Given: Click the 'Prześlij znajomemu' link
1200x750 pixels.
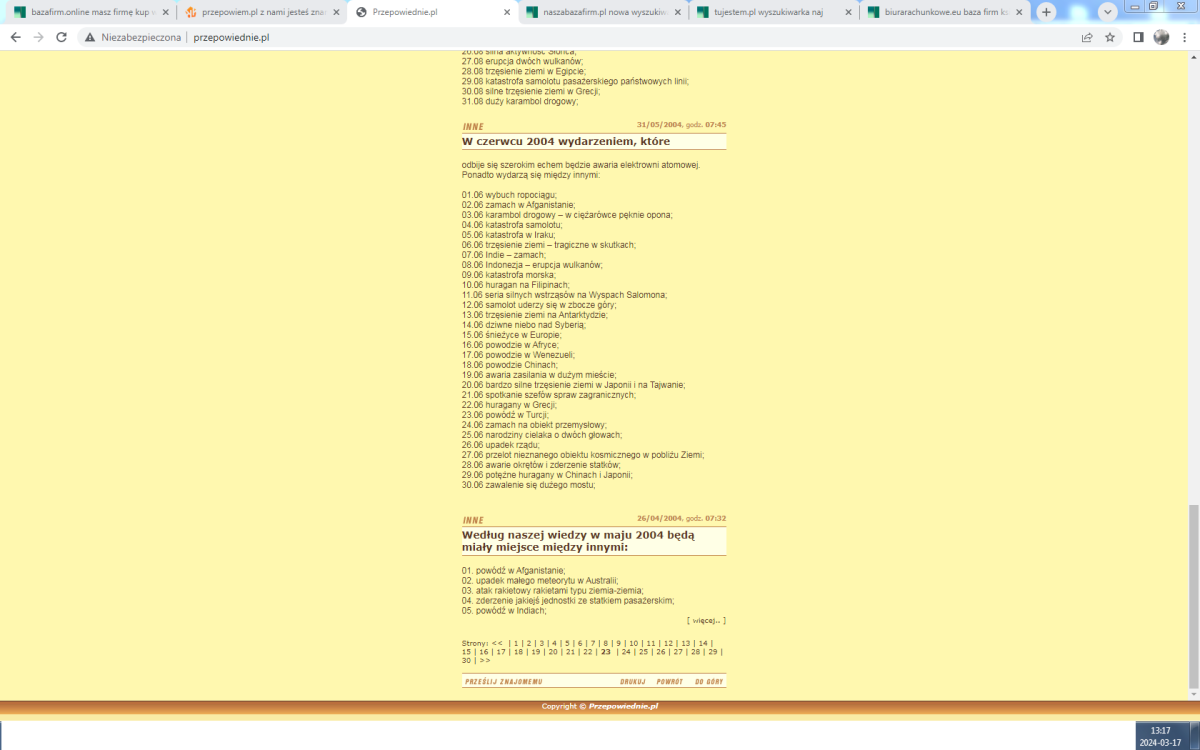Looking at the screenshot, I should pyautogui.click(x=503, y=682).
